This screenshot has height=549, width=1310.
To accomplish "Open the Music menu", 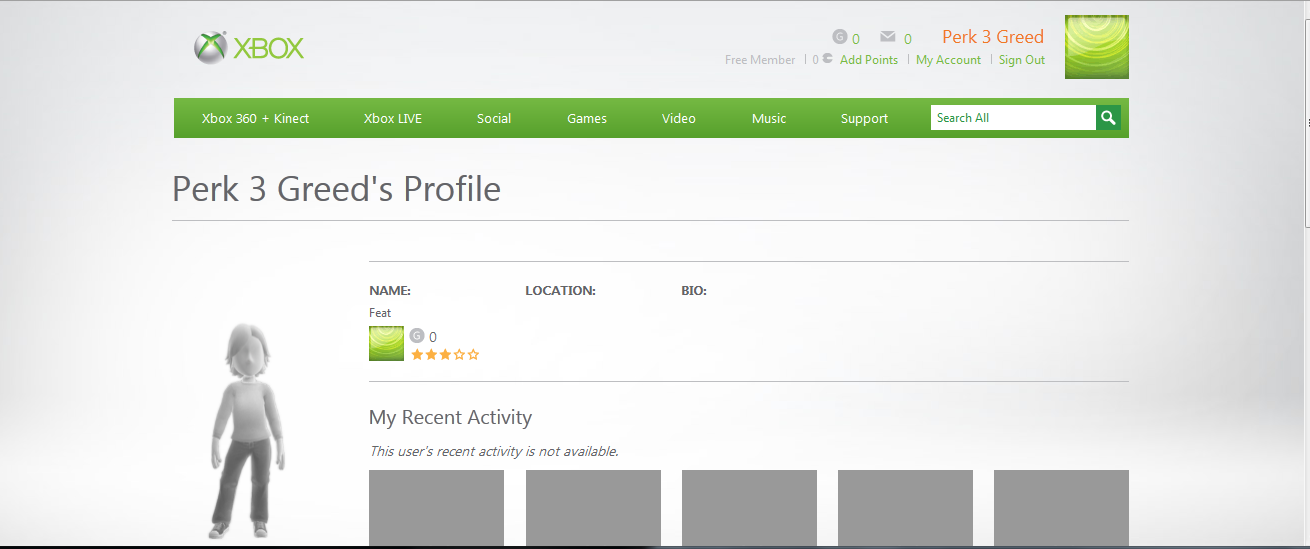I will click(x=769, y=118).
